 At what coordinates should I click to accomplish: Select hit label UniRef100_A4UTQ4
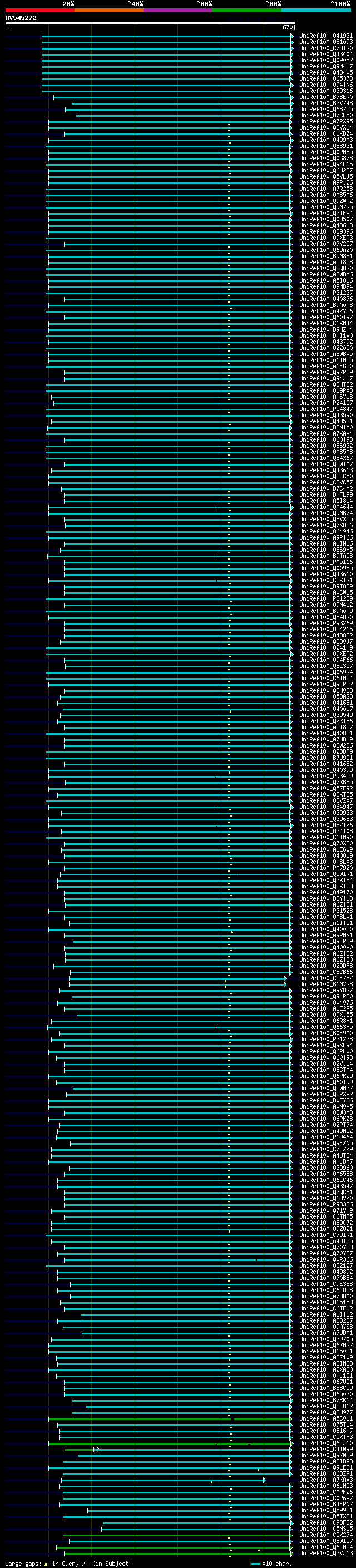pos(325,1155)
